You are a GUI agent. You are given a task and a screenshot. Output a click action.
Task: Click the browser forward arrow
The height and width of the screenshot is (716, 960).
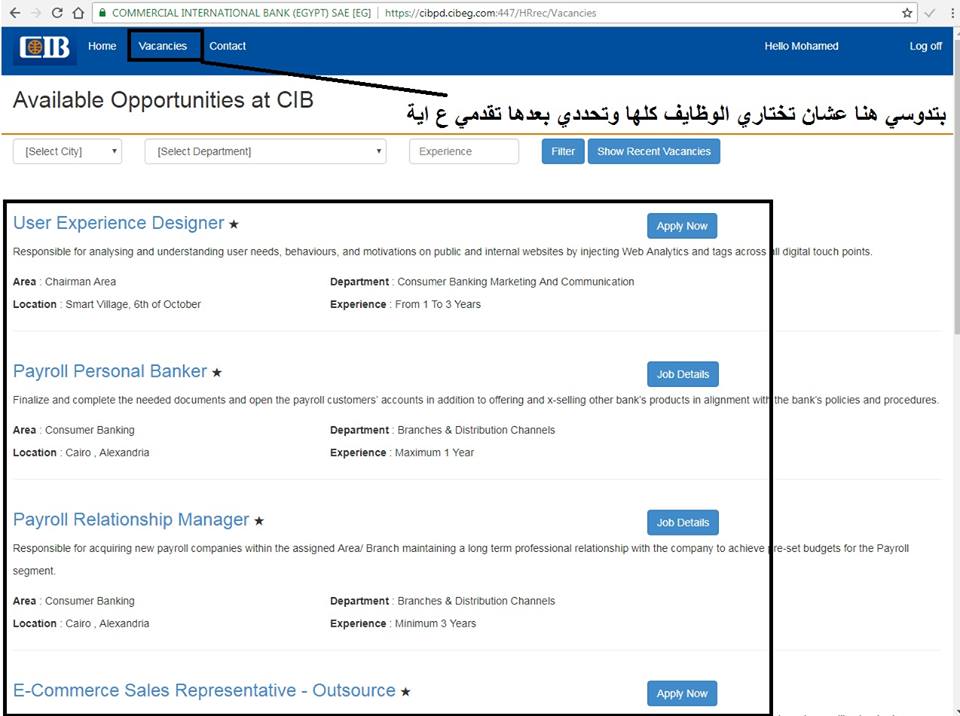(x=36, y=13)
